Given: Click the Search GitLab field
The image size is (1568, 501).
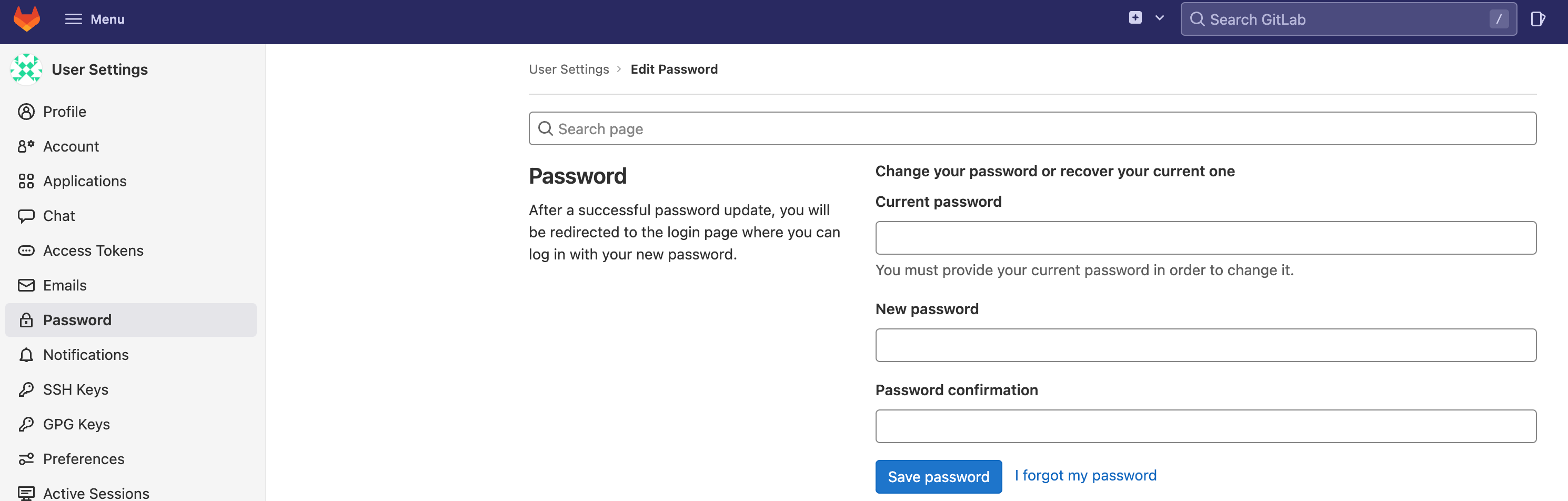Looking at the screenshot, I should pyautogui.click(x=1348, y=19).
